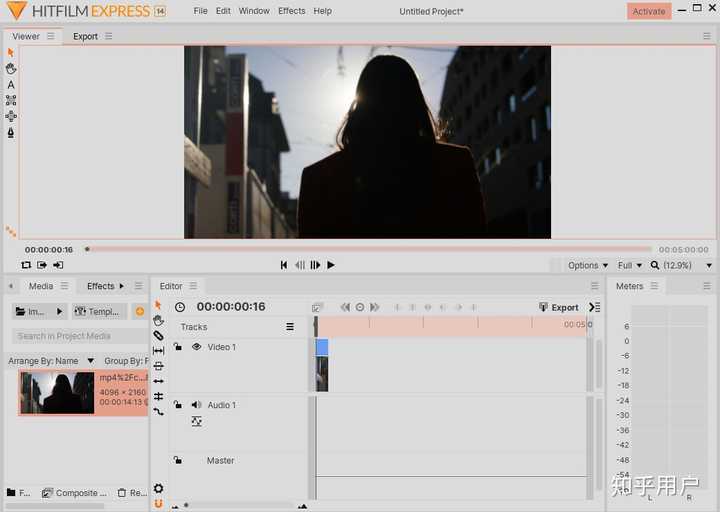The image size is (720, 512).
Task: Toggle loop playback icon
Action: 26,265
